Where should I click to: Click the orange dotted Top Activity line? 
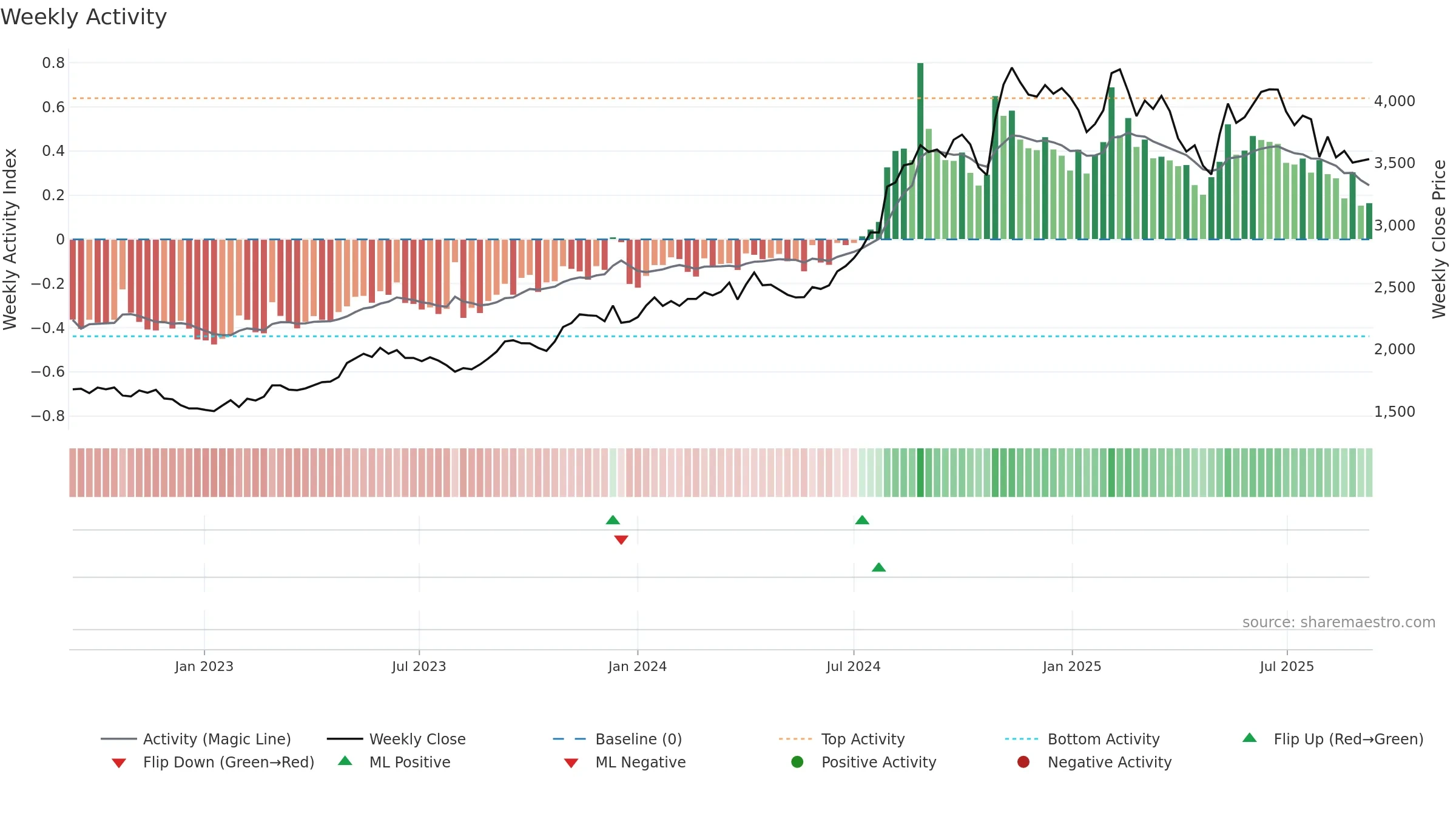pos(721,98)
